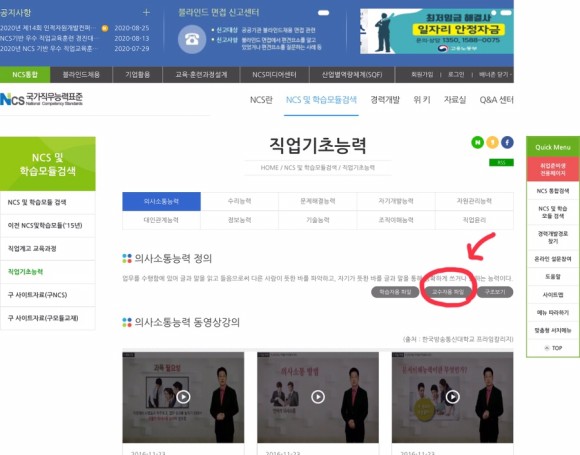Select the 정보능력 tab
Viewport: 580px width, 455px height.
click(x=240, y=220)
